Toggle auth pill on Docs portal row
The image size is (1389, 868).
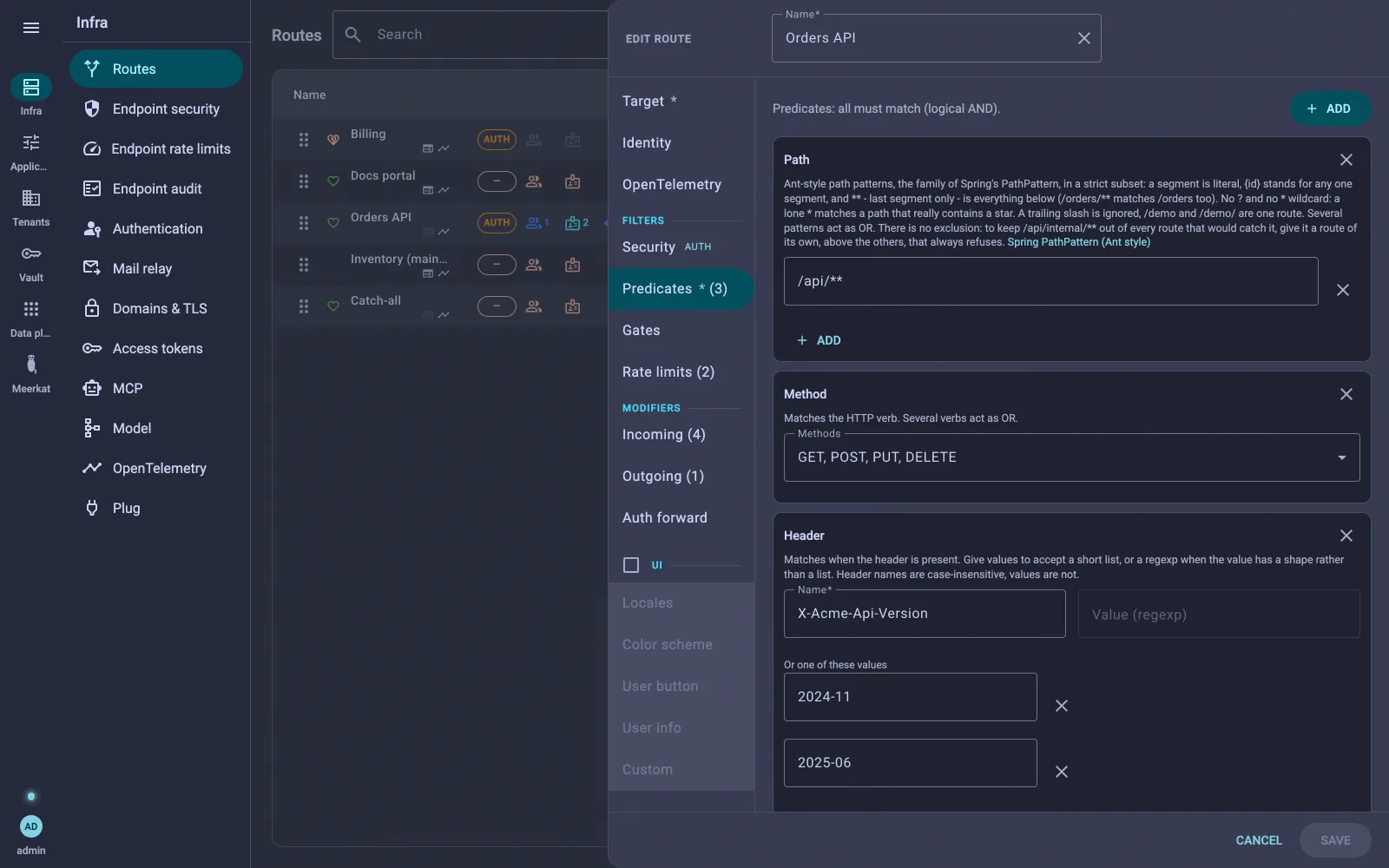497,181
